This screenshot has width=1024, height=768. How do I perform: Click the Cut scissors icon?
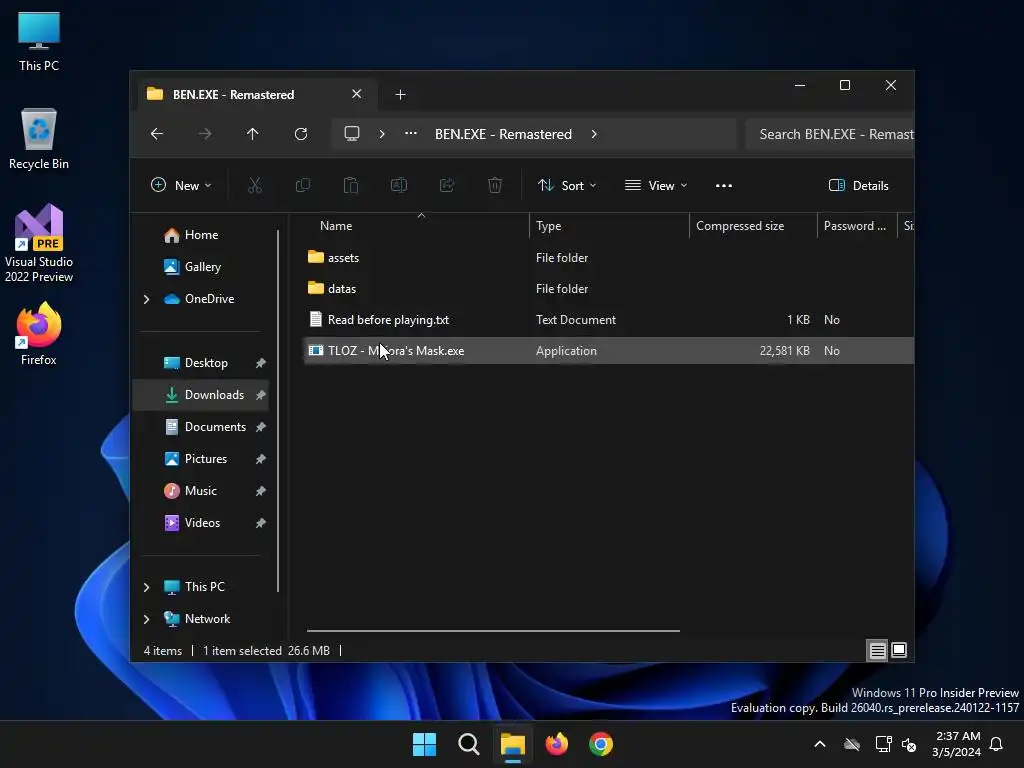coord(255,185)
